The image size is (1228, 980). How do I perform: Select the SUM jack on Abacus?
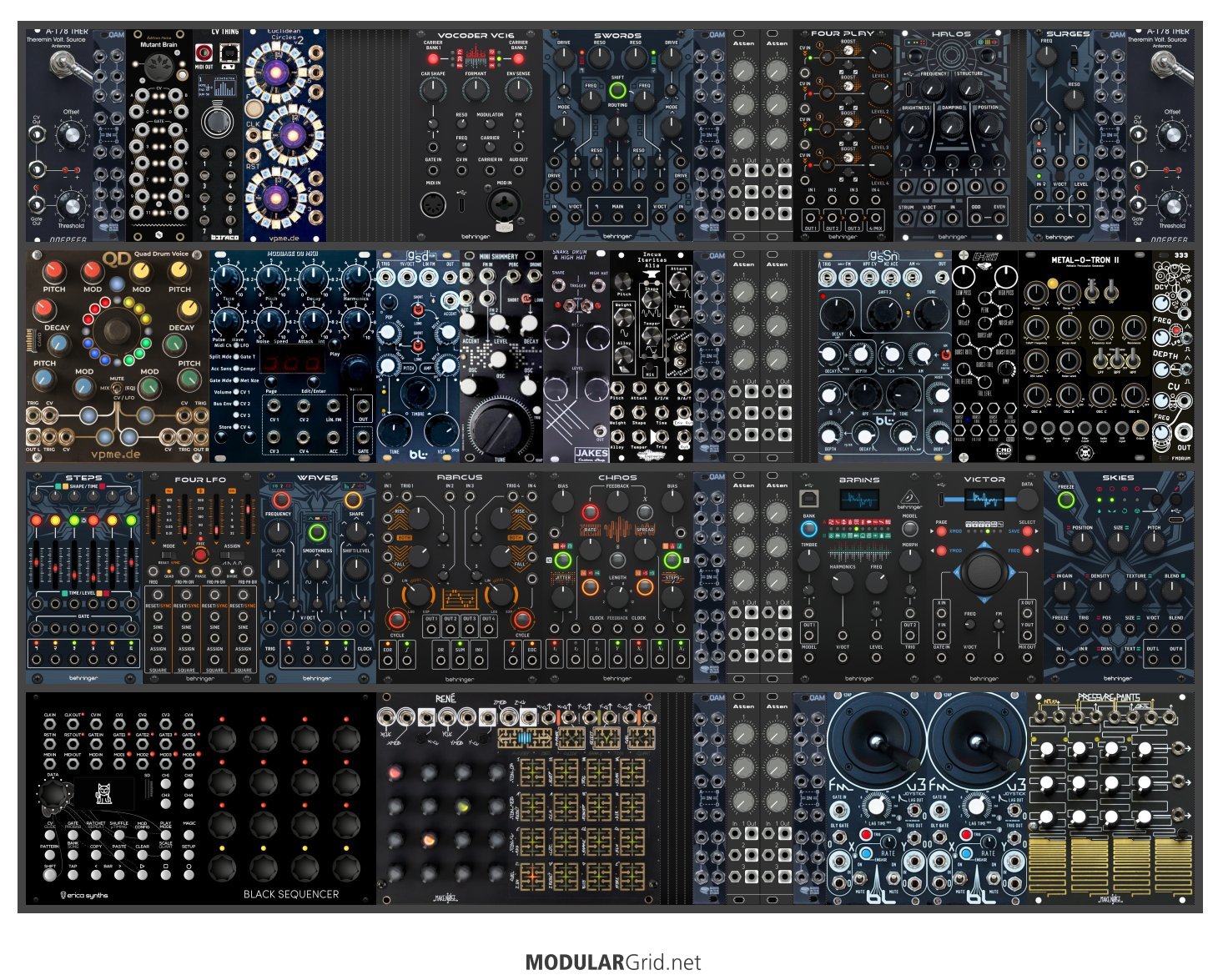pos(460,660)
